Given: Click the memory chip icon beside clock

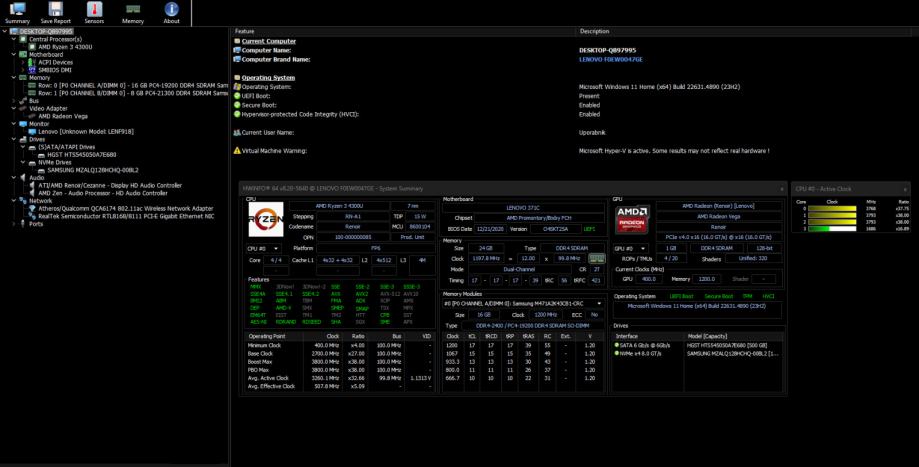Looking at the screenshot, I should pyautogui.click(x=597, y=258).
